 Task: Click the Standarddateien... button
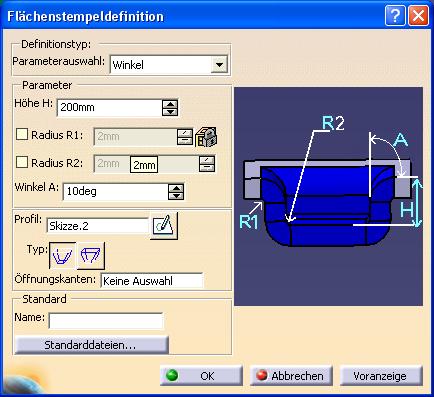[x=92, y=345]
